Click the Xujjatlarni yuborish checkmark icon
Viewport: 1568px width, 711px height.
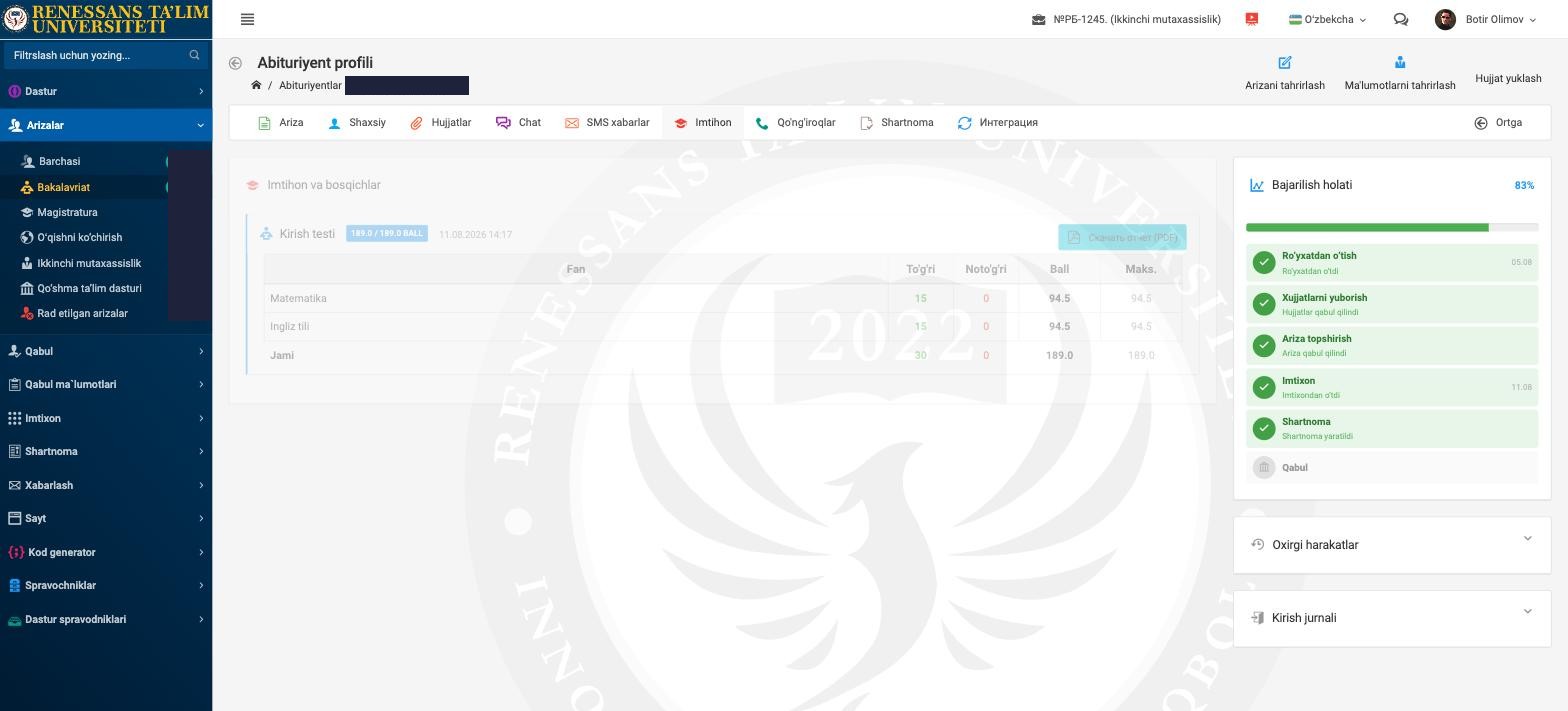click(x=1264, y=304)
